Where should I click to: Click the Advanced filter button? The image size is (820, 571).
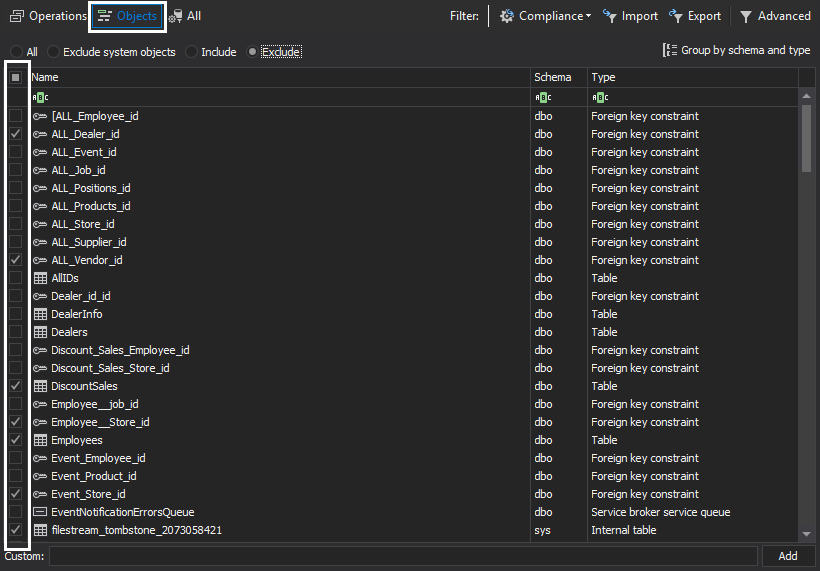pos(776,16)
